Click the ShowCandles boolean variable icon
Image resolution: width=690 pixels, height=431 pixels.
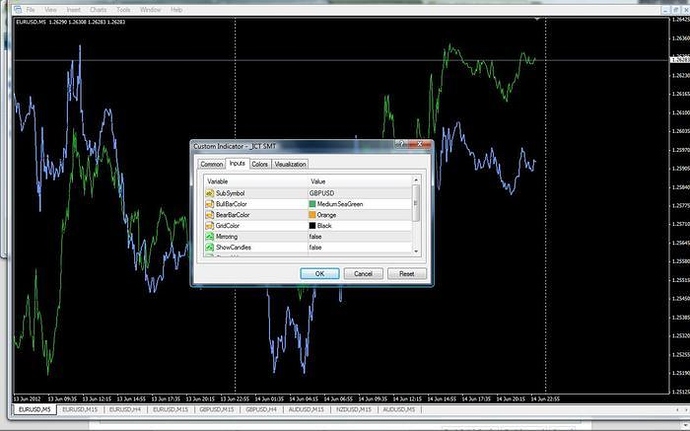point(209,247)
